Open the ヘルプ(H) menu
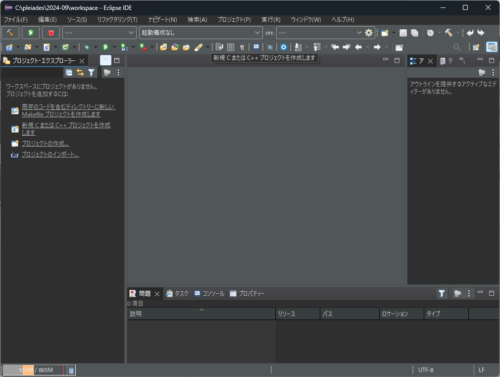500x377 pixels. click(x=343, y=20)
